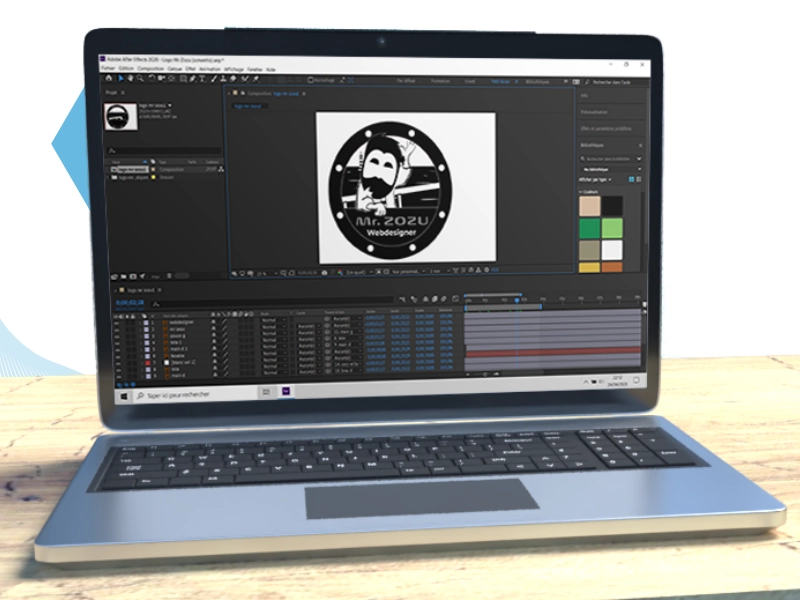Open the Effets et paramètres prédéfinis panel
Viewport: 800px width, 600px height.
607,127
